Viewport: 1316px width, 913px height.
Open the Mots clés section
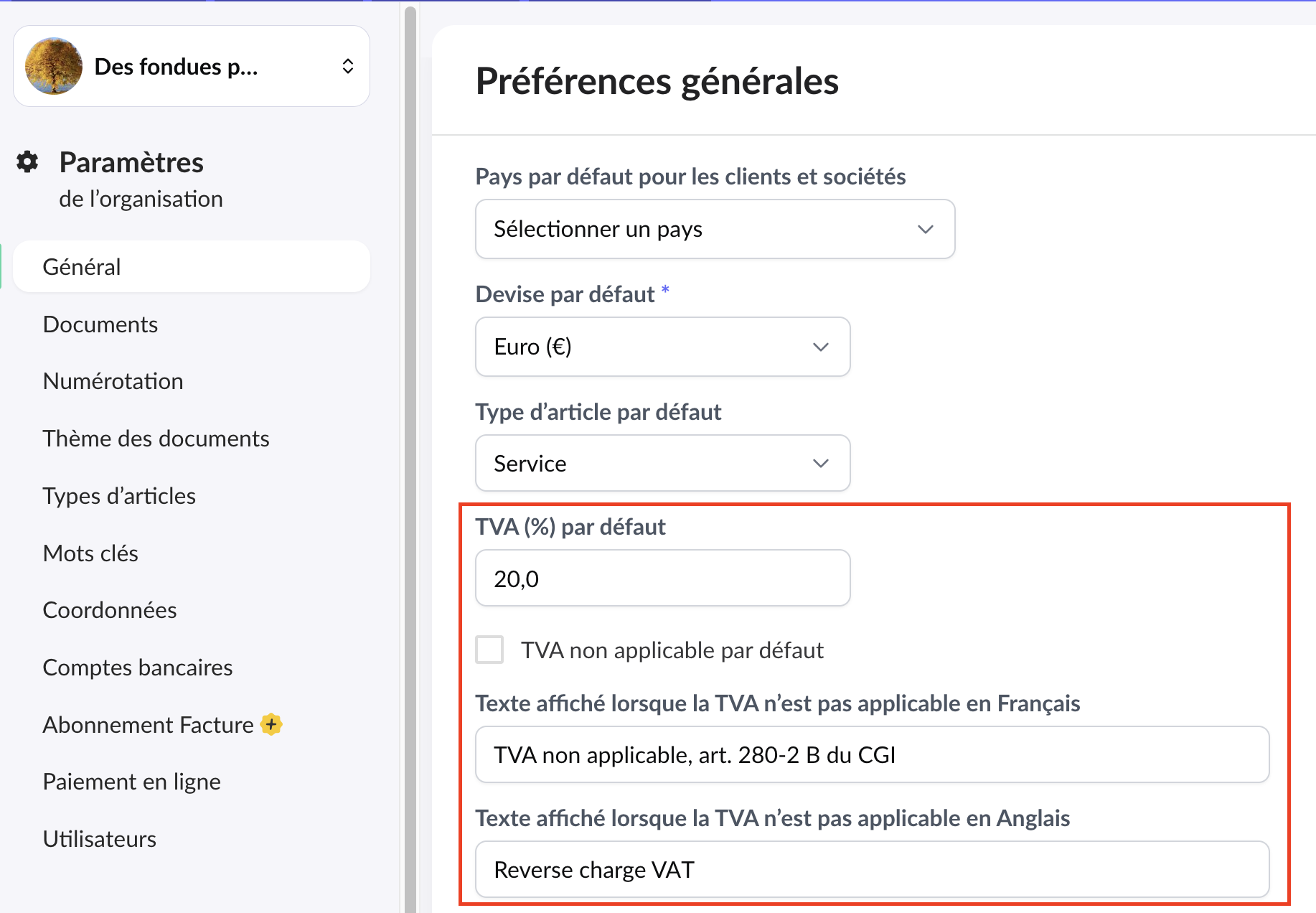90,553
